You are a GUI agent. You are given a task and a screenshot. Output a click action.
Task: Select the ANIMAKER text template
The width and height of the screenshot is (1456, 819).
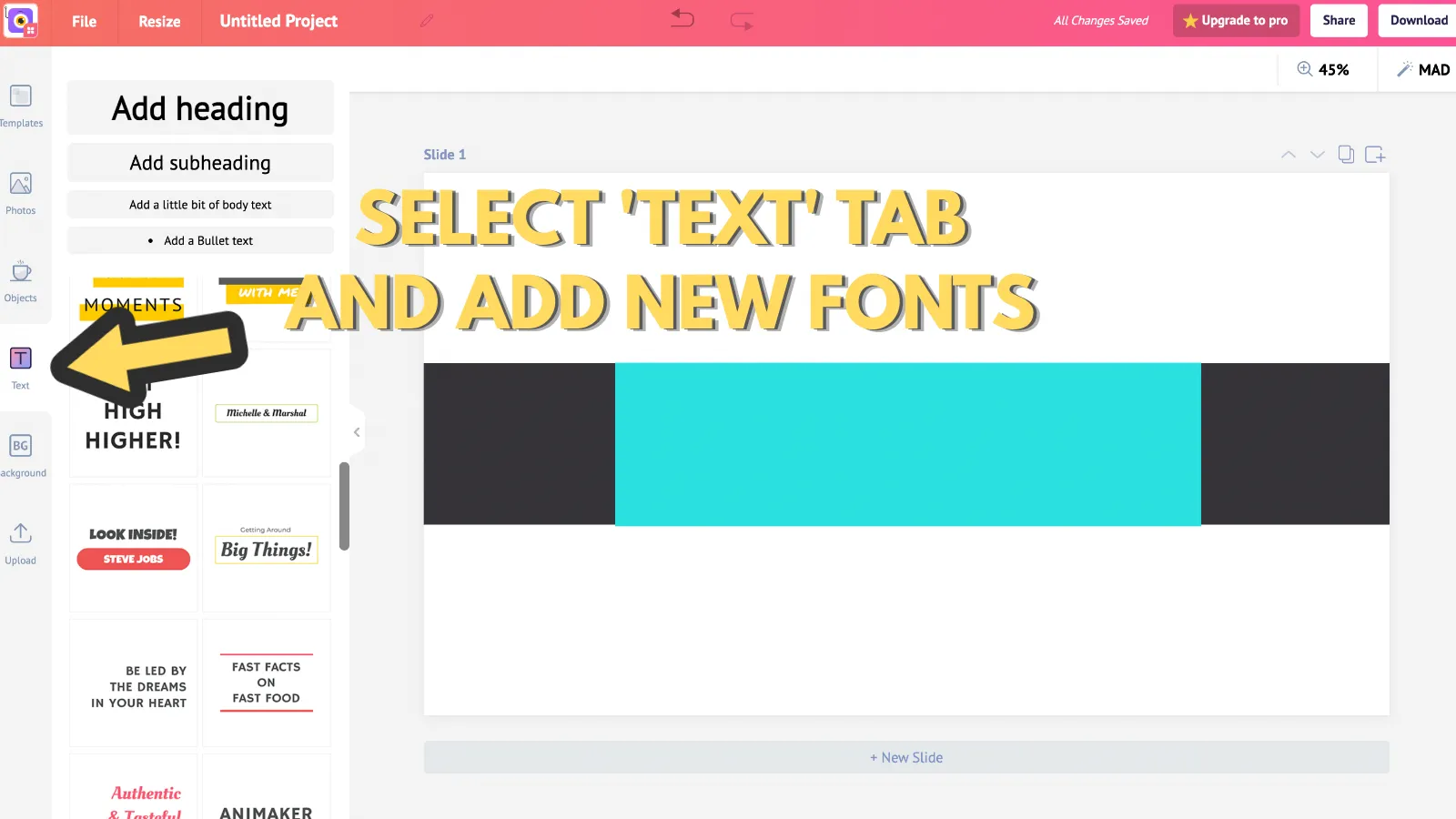click(x=266, y=788)
